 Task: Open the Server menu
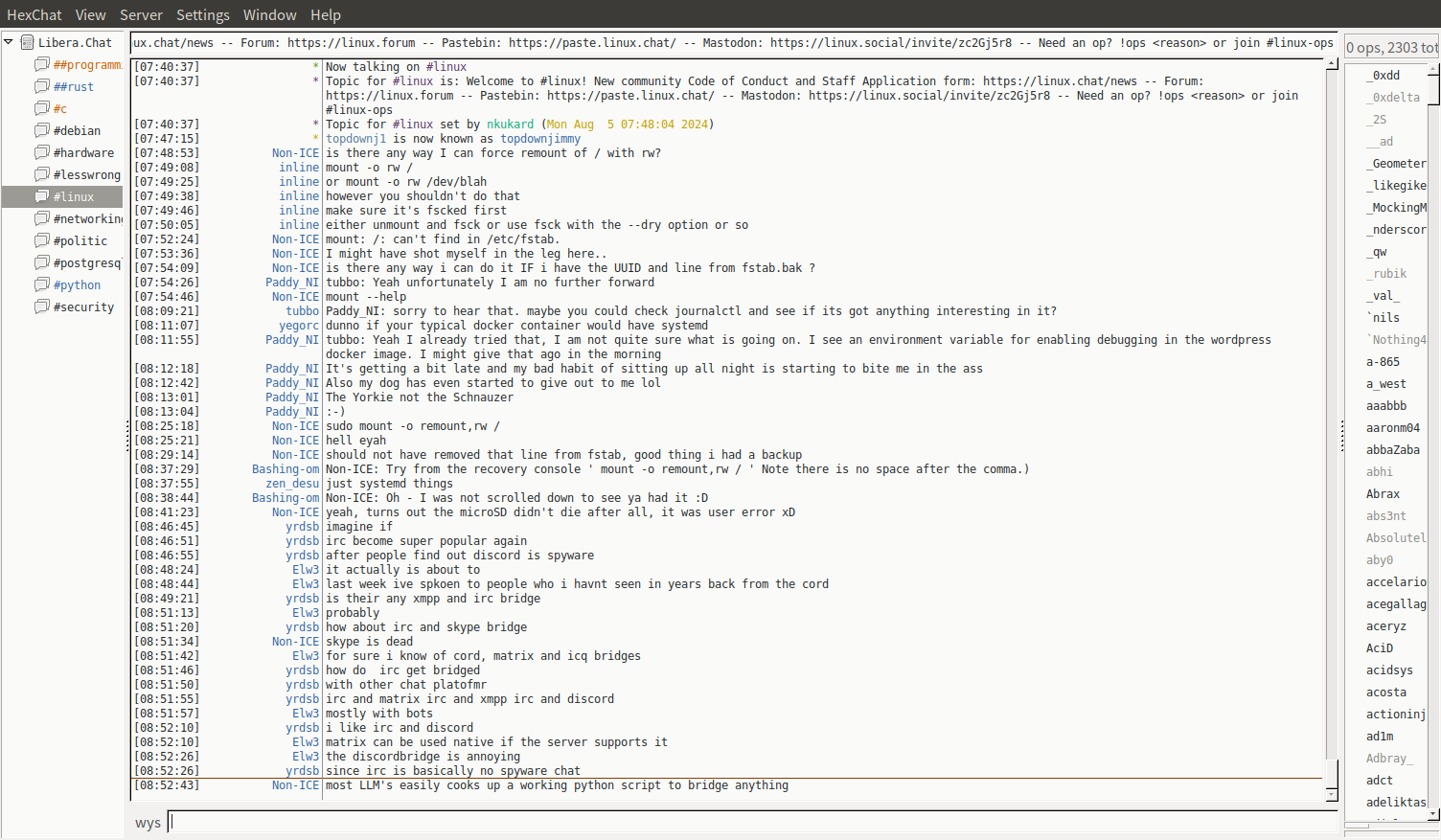141,14
